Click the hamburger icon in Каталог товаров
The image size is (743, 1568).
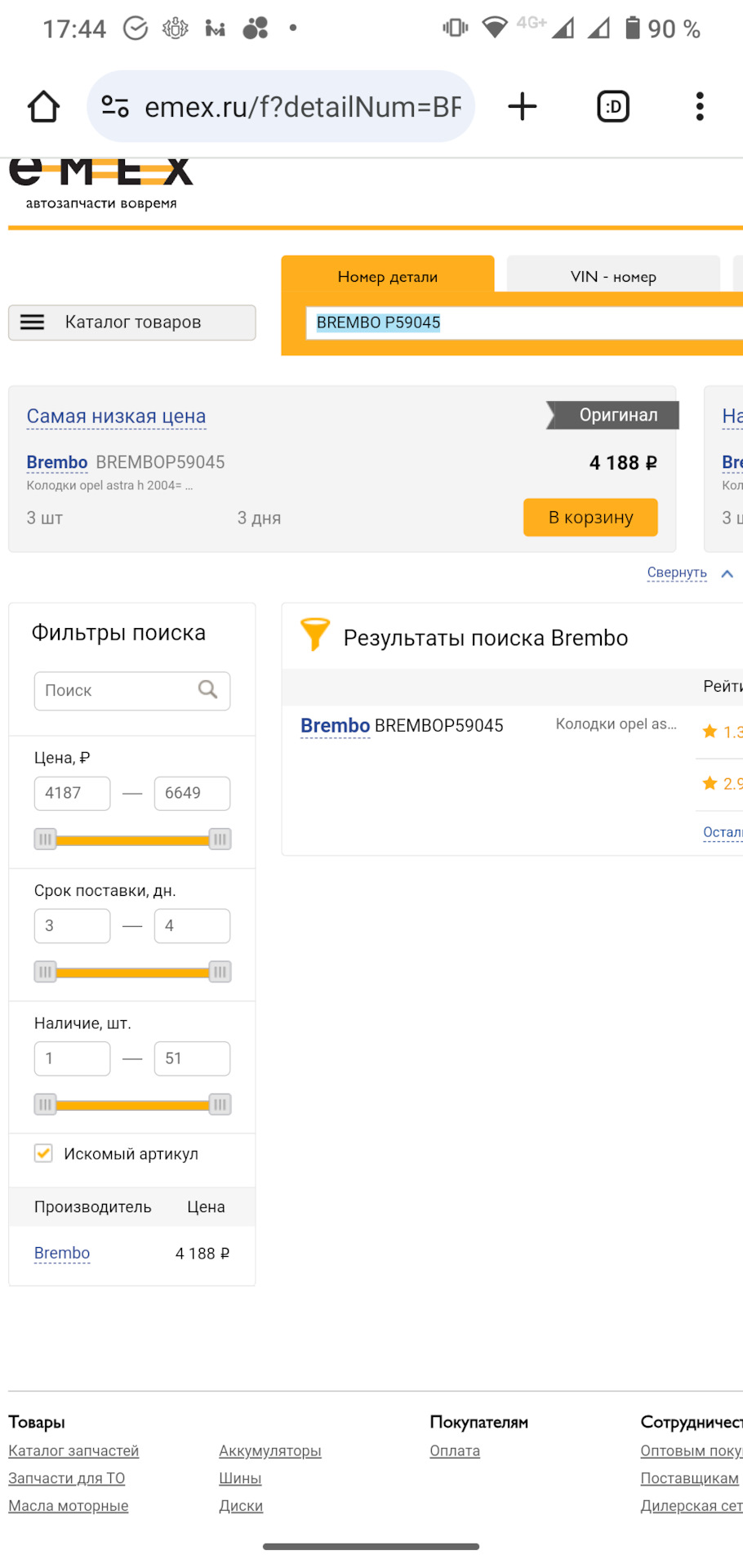(32, 322)
